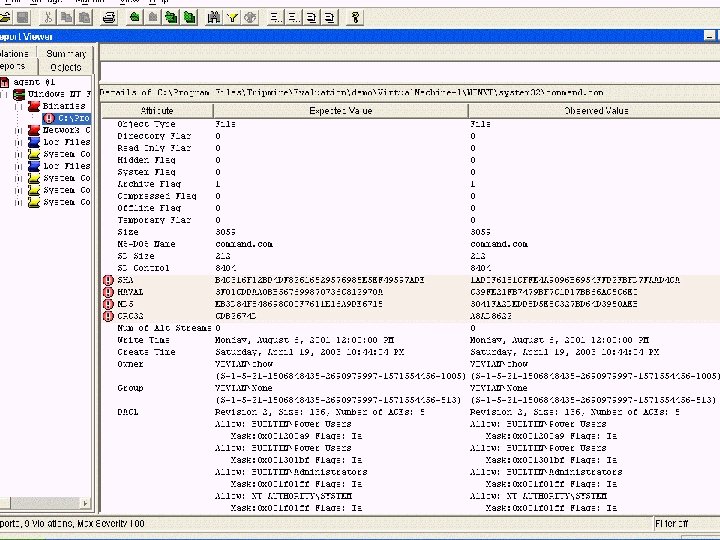The width and height of the screenshot is (720, 540).
Task: Select the C:\Pro tree entry
Action: (x=73, y=118)
